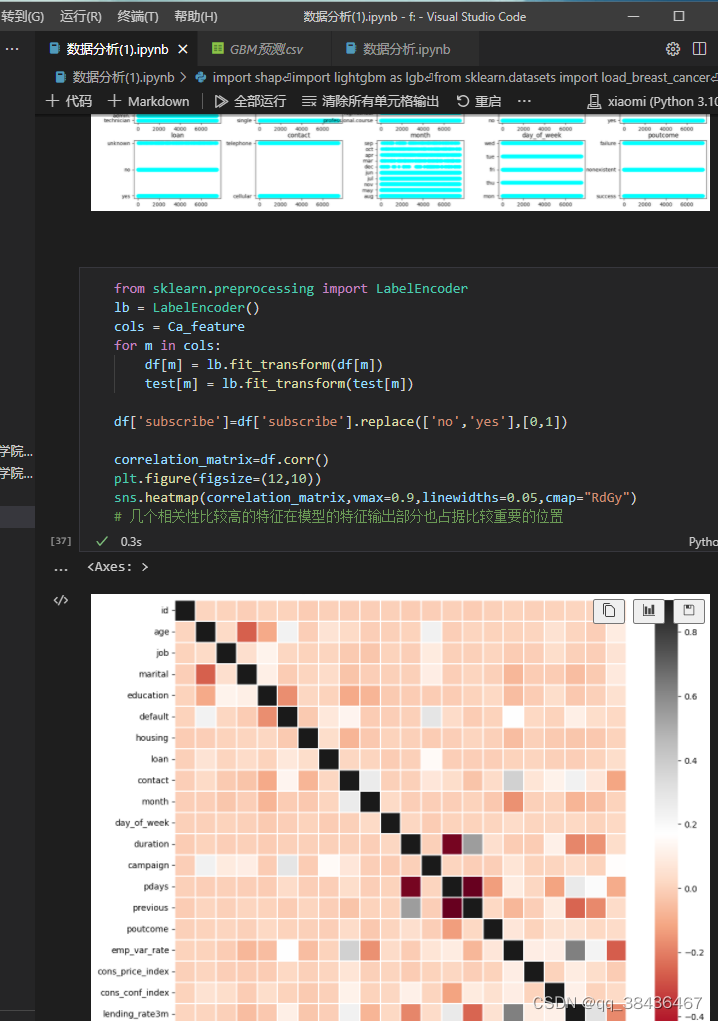Viewport: 718px width, 1021px height.
Task: Switch to the GBM预测.csv tab
Action: click(266, 49)
